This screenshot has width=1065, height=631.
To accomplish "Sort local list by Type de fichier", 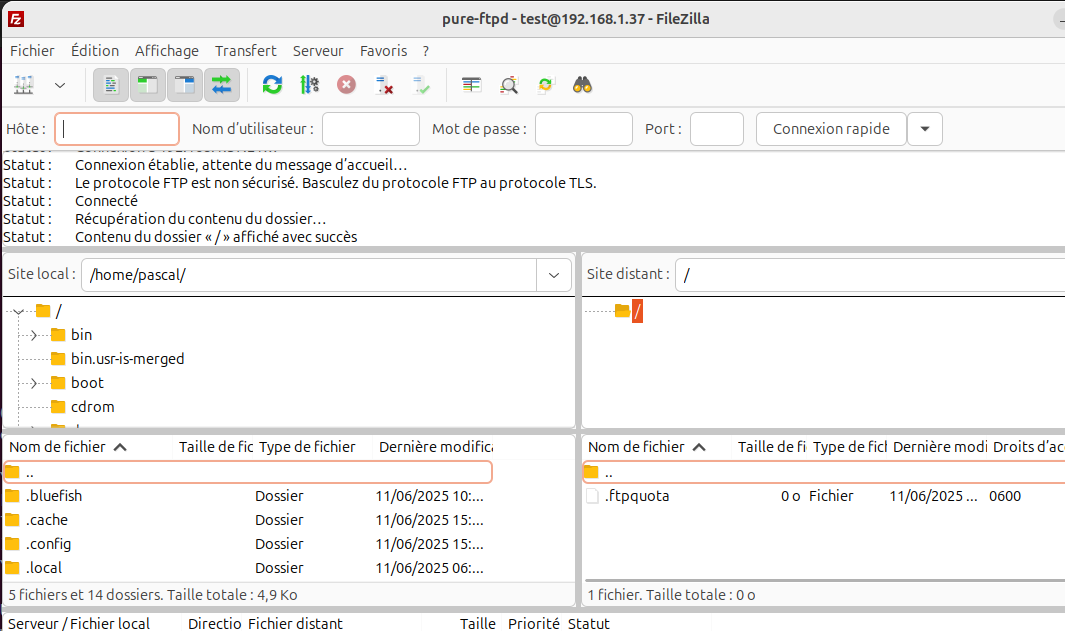I will [314, 447].
